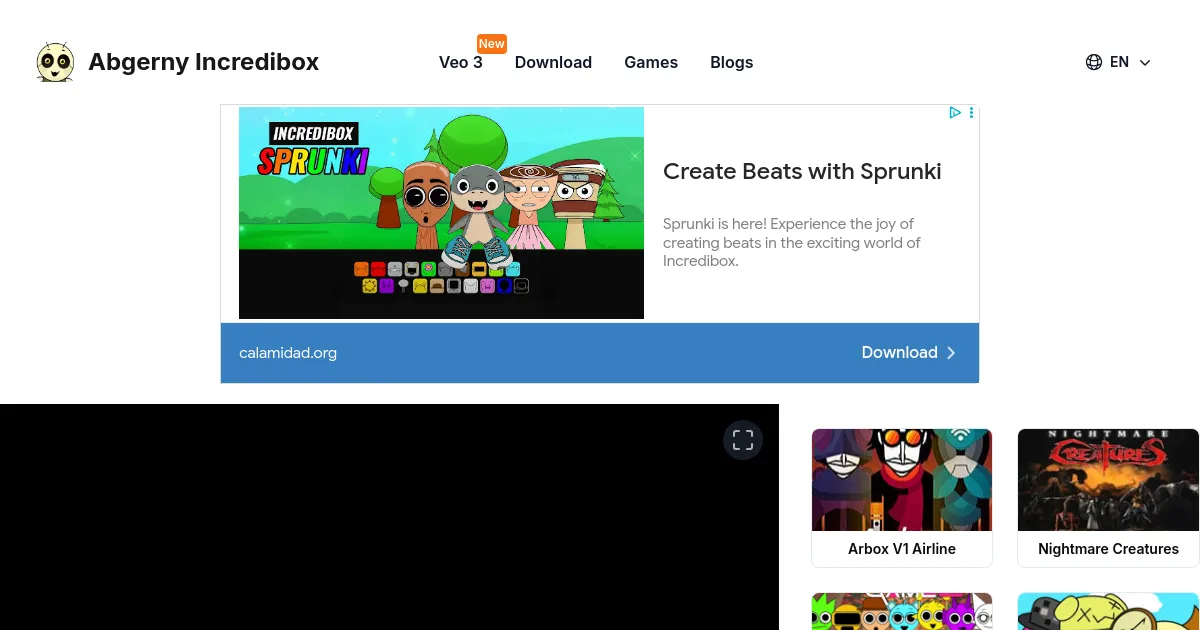This screenshot has height=630, width=1200.
Task: Select the Veo 3 menu item
Action: click(460, 62)
